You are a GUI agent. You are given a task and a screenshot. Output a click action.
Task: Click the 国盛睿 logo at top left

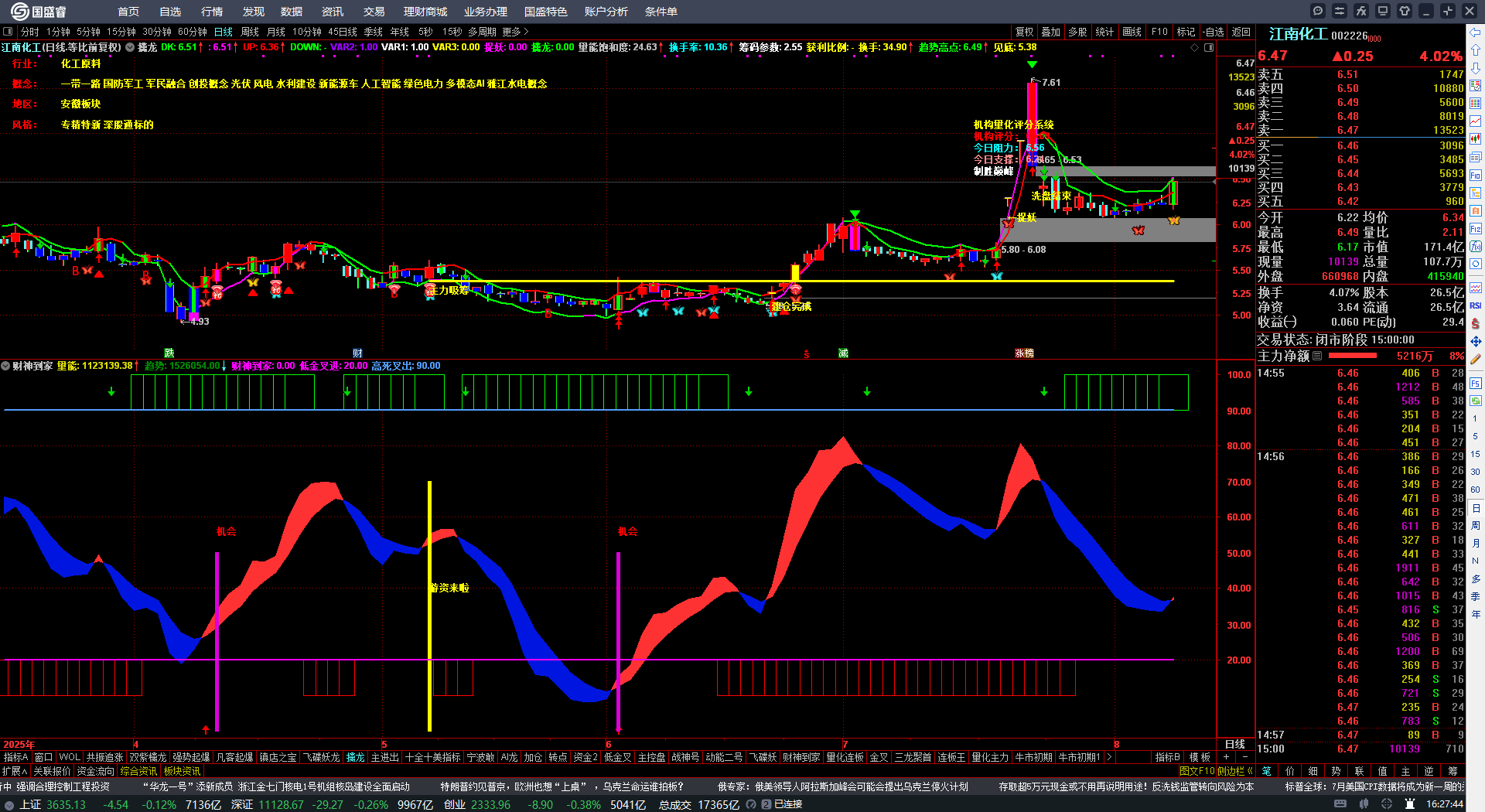[39, 11]
